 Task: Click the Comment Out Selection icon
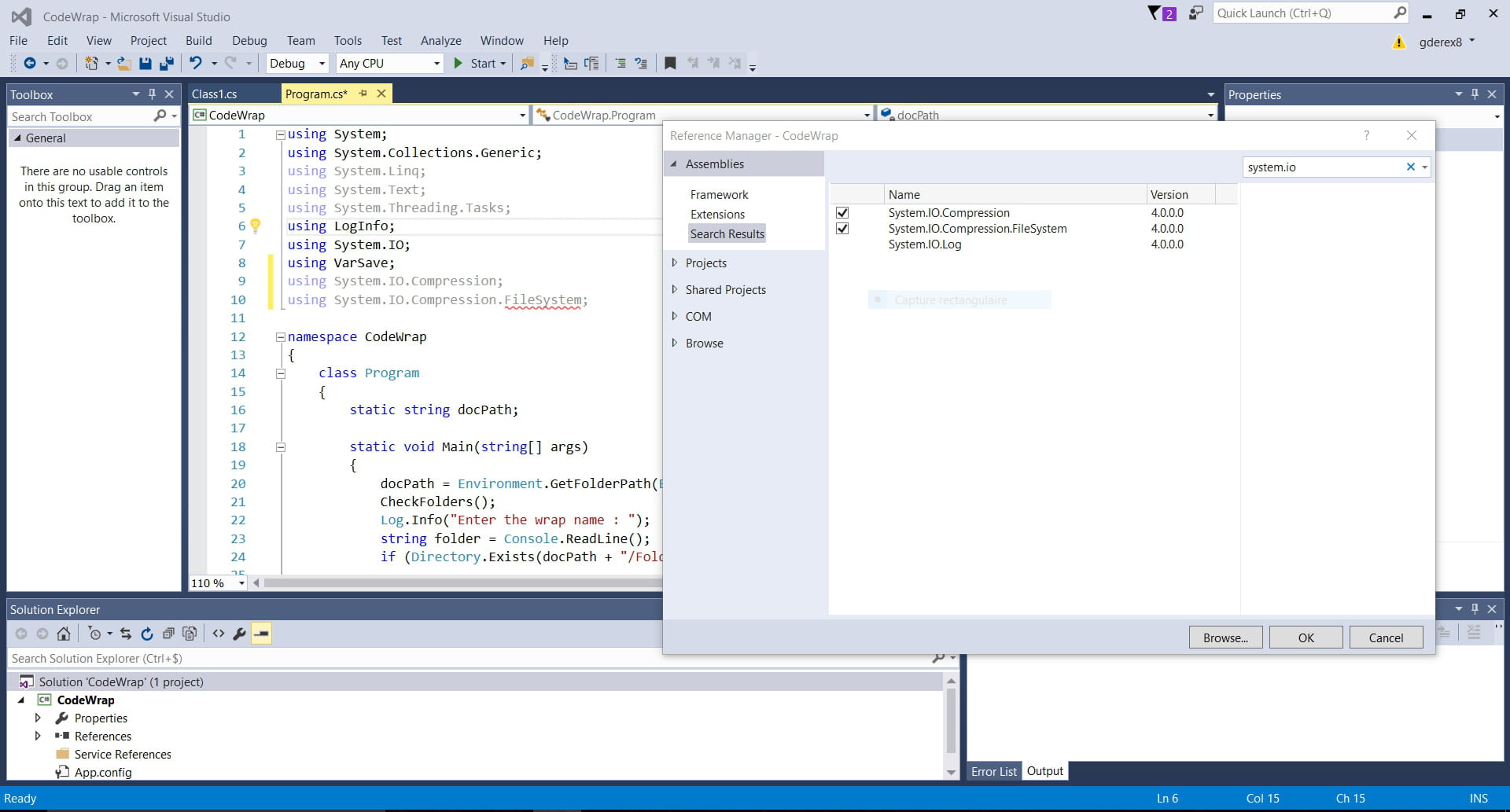[x=621, y=64]
